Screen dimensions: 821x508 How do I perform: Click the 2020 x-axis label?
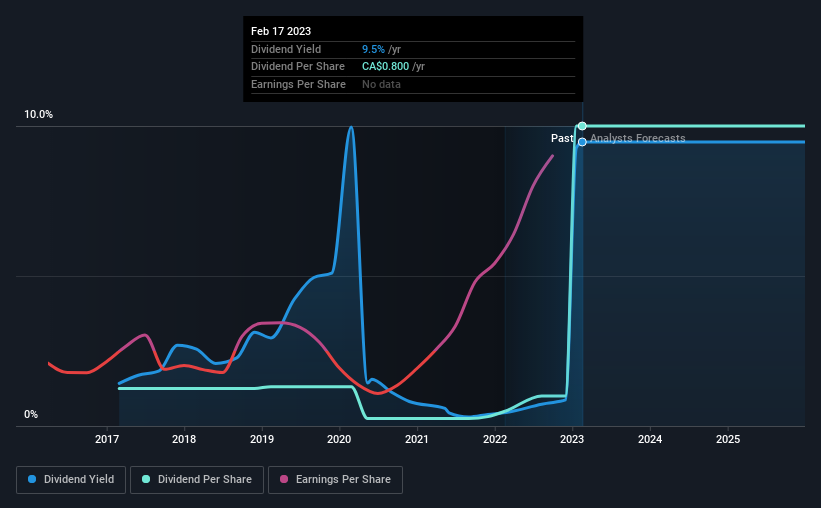[339, 439]
